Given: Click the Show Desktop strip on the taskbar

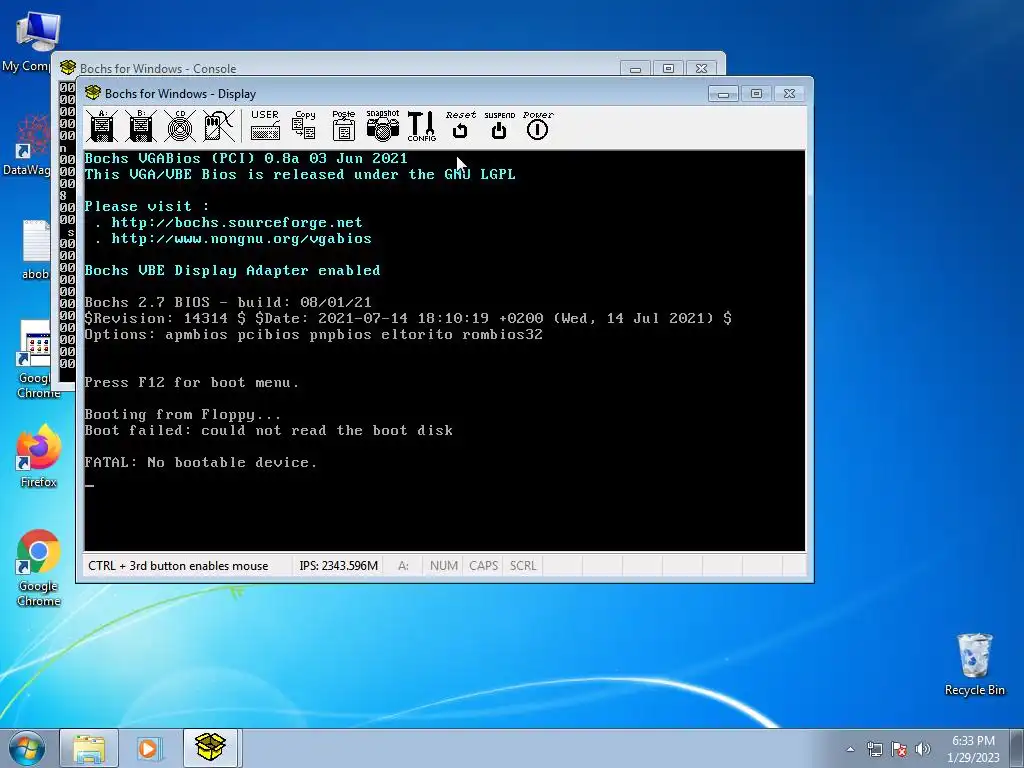Looking at the screenshot, I should coord(1017,748).
